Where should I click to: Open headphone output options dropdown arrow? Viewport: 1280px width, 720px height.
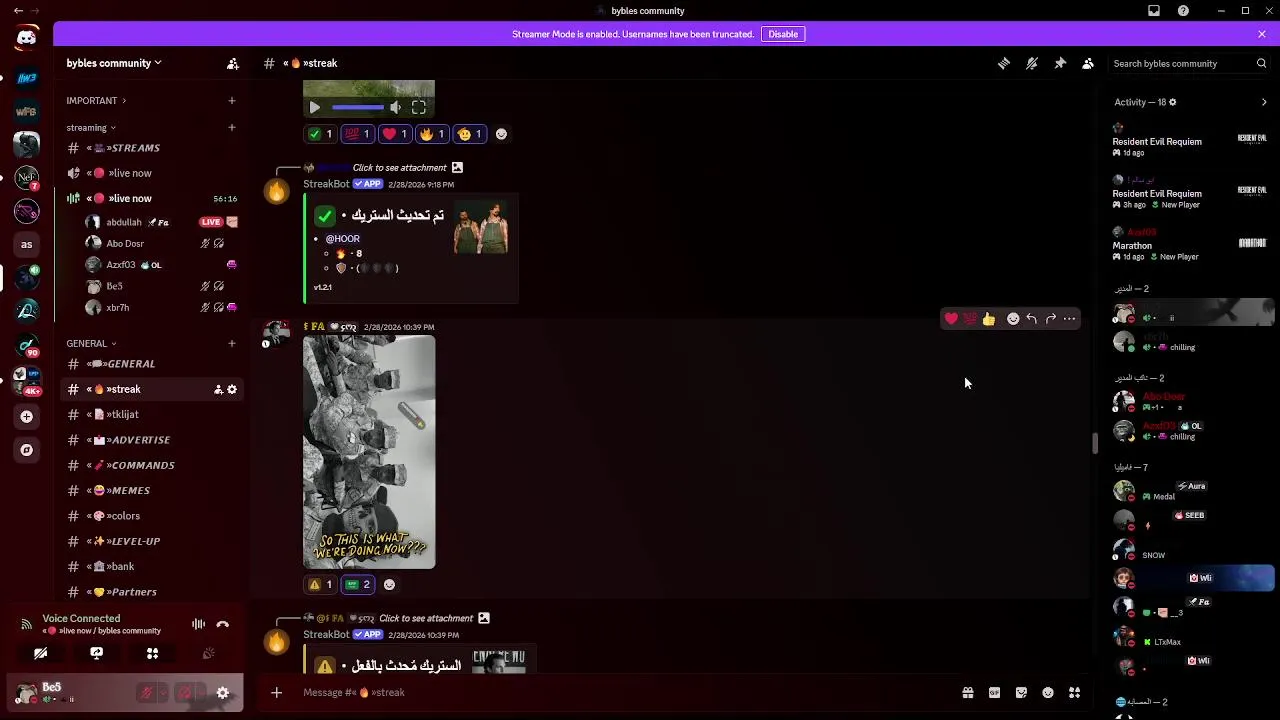pyautogui.click(x=202, y=692)
